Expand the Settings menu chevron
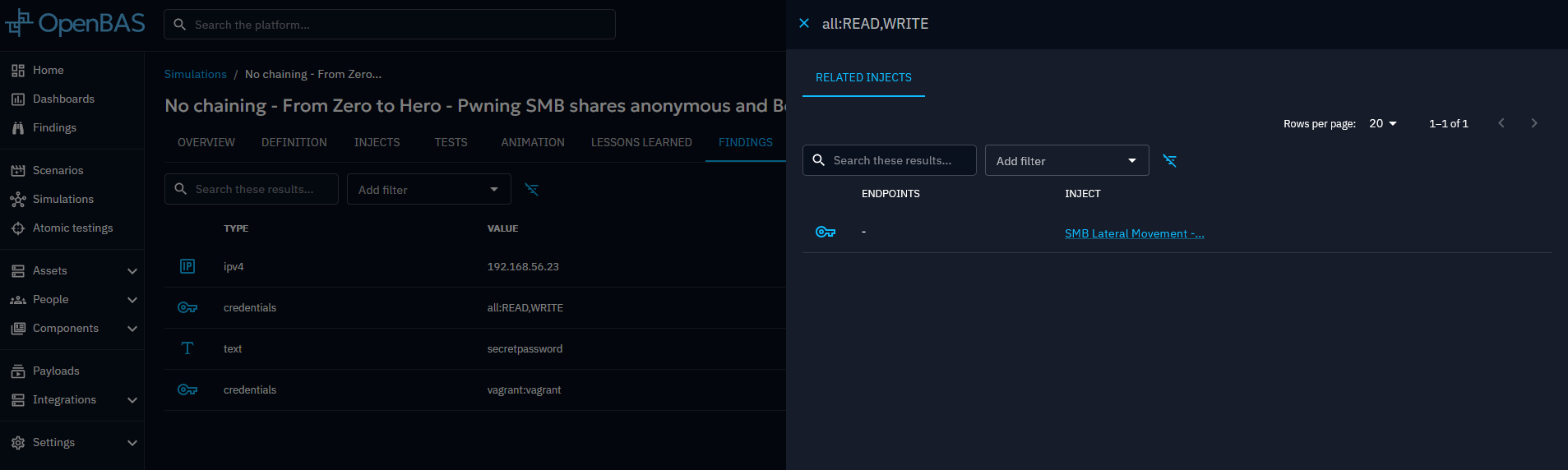 (x=132, y=443)
